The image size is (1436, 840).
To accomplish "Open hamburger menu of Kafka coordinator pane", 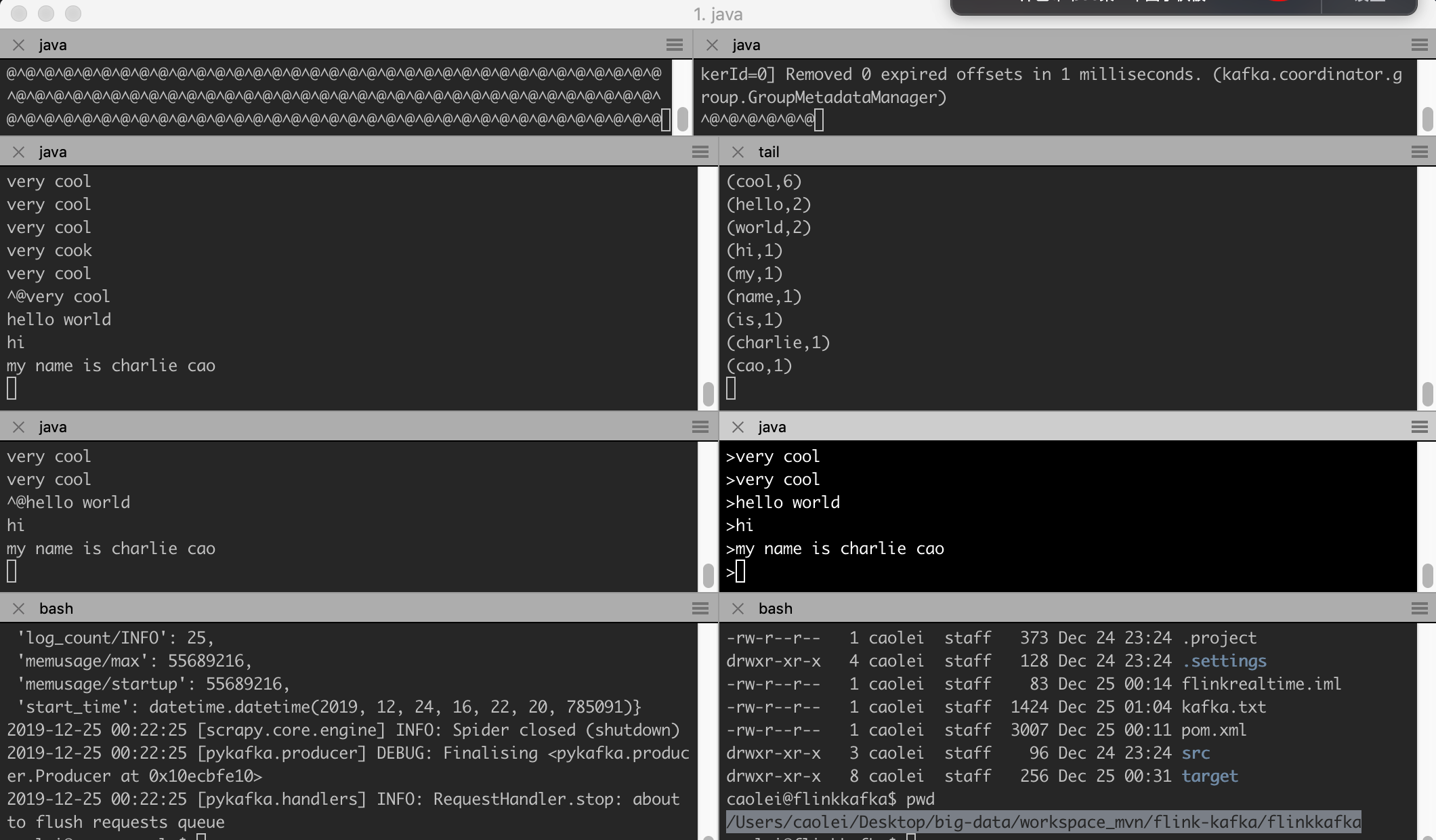I will pos(1419,45).
